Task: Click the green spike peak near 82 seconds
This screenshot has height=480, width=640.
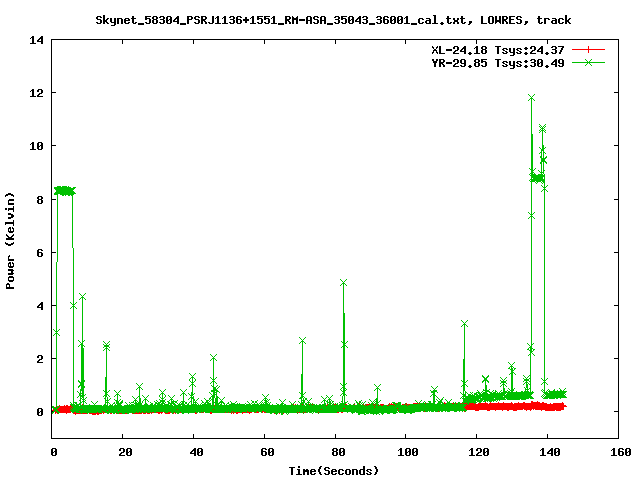Action: click(343, 282)
